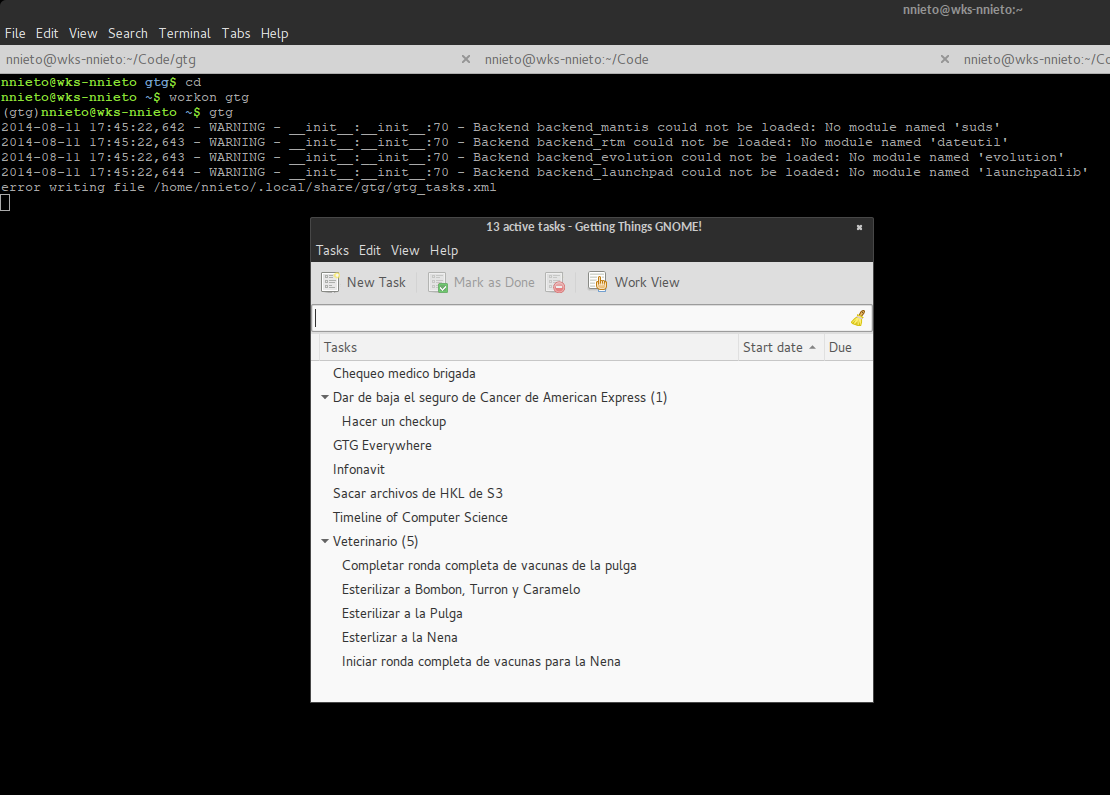Click the Start date column header text

[772, 348]
